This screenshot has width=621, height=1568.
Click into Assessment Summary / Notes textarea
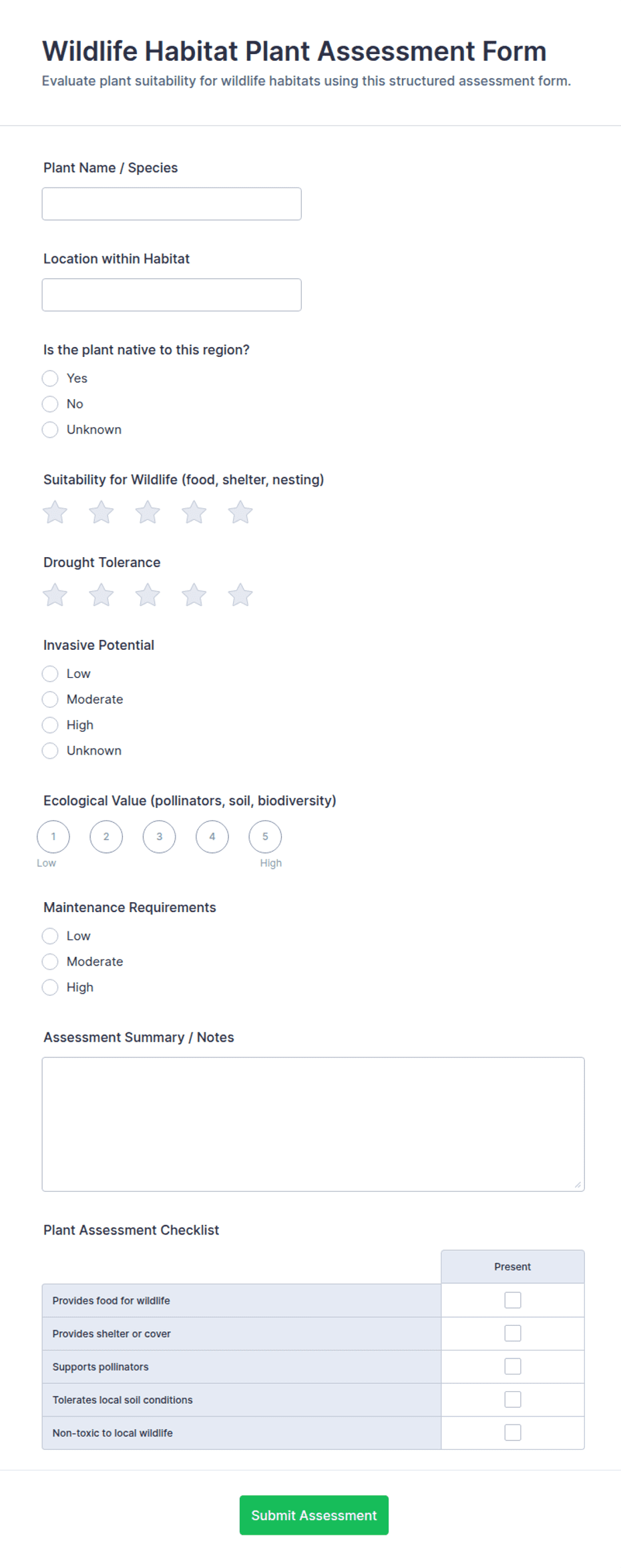tap(313, 1124)
